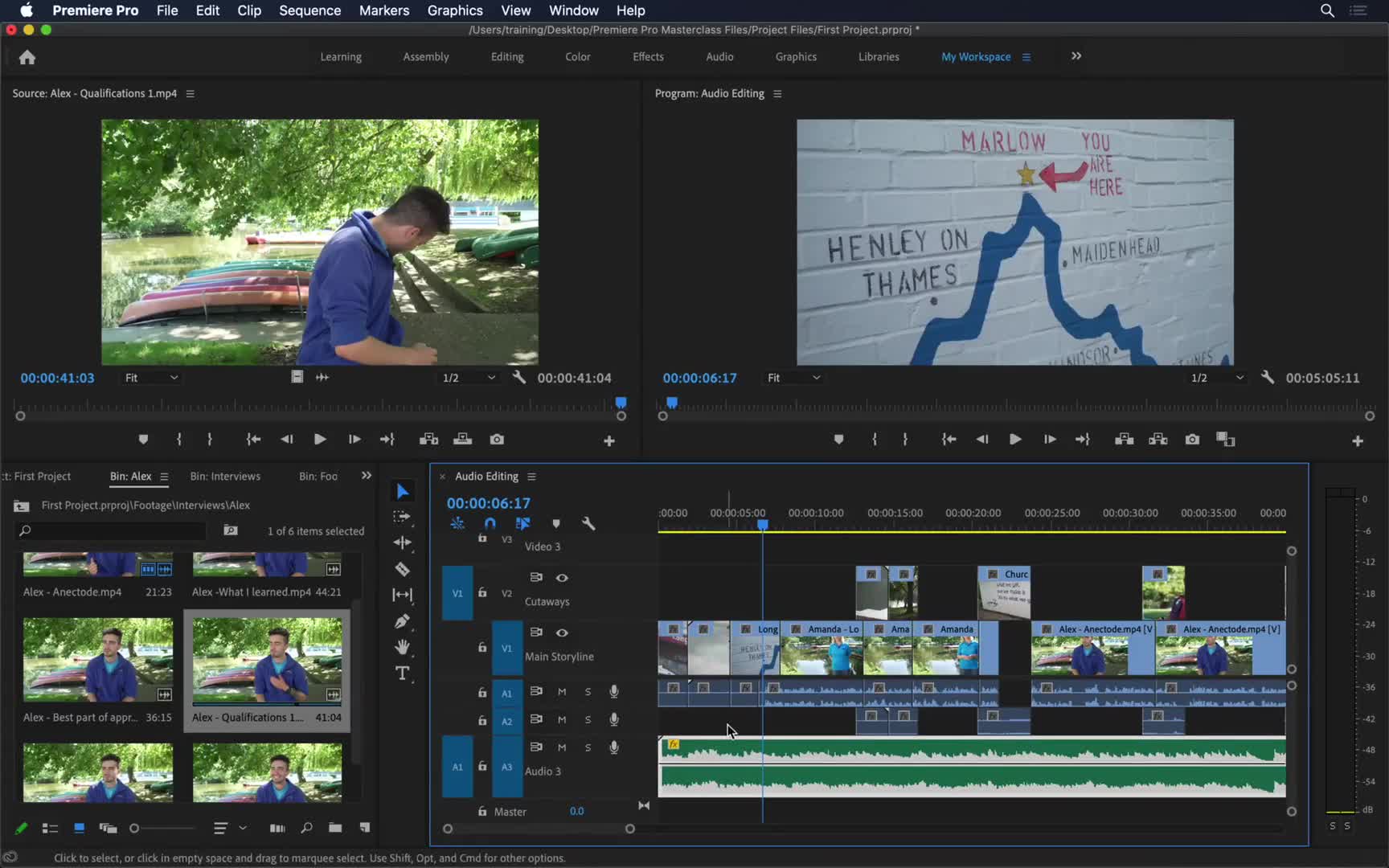Toggle Linked Selection in timeline
Image resolution: width=1389 pixels, height=868 pixels.
522,523
